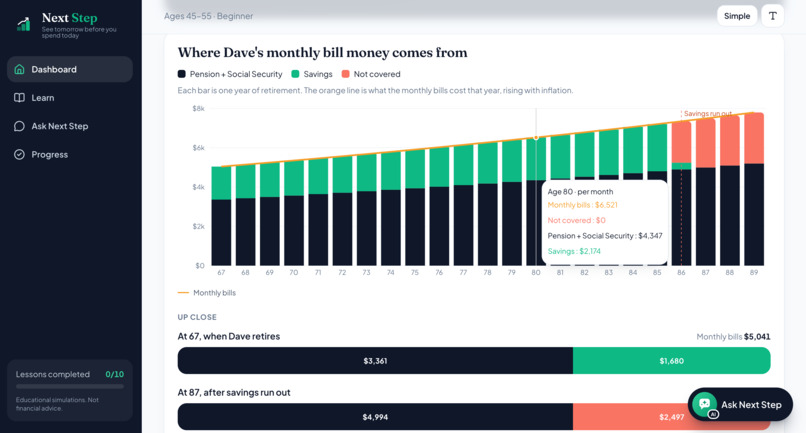Click the x-axis age label 80
806x433 pixels.
(536, 273)
